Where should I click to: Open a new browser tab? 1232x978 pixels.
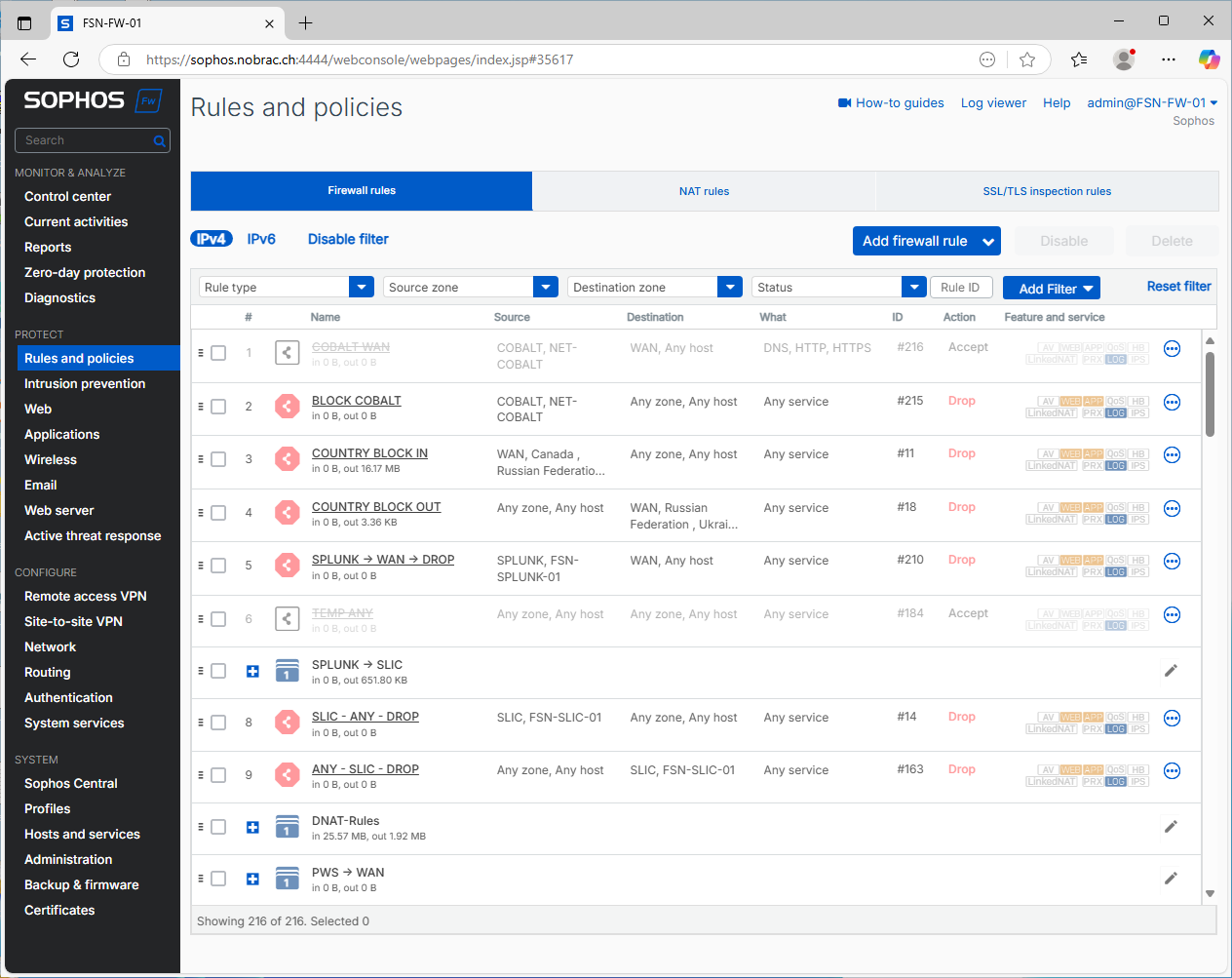point(305,22)
